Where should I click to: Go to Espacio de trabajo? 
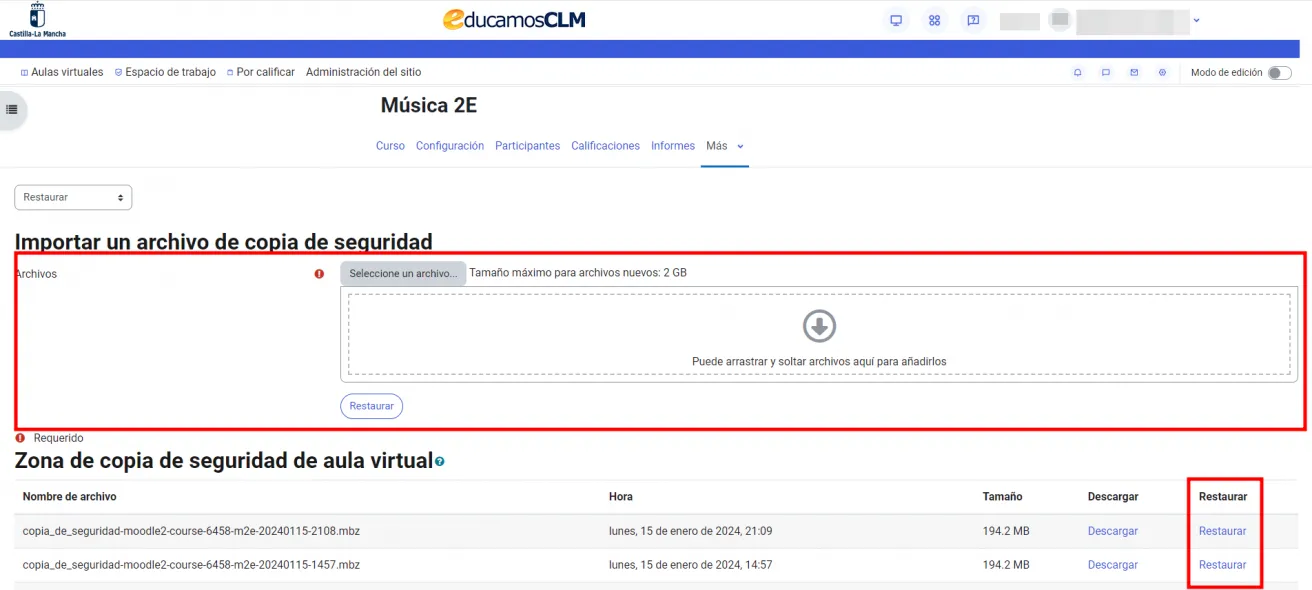coord(169,71)
